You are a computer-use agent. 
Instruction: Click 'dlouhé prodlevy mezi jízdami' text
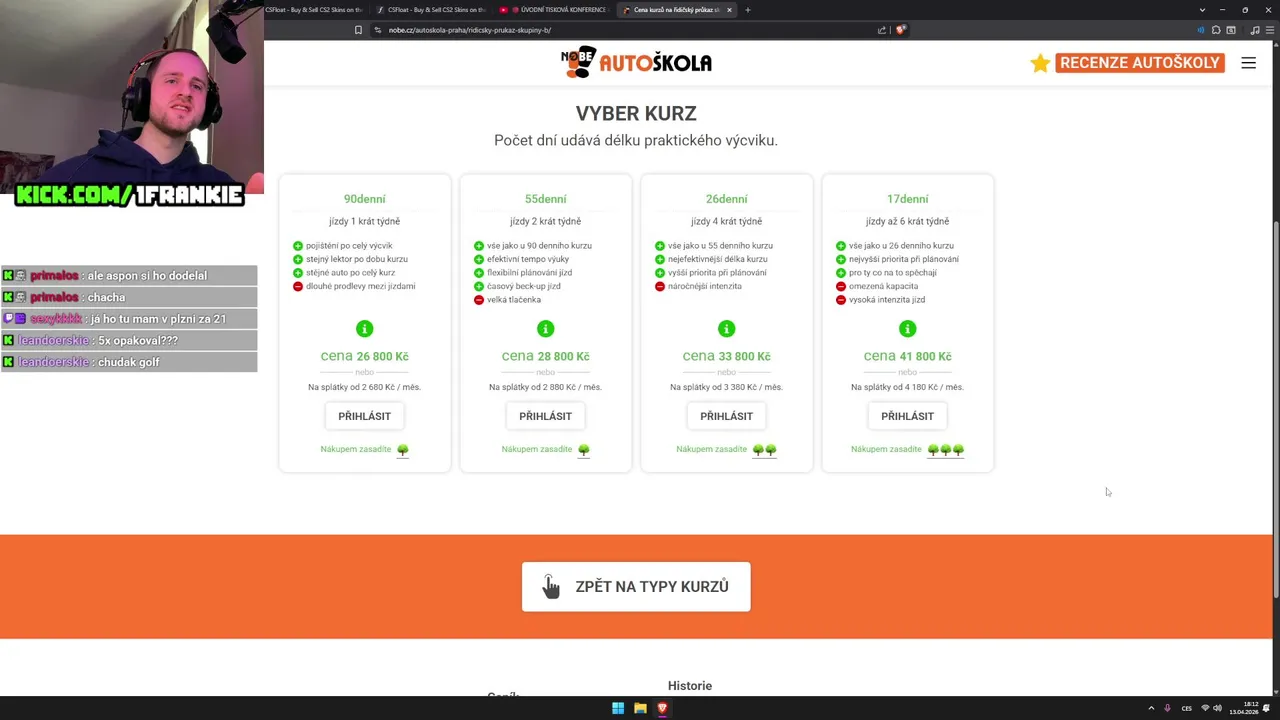click(360, 286)
